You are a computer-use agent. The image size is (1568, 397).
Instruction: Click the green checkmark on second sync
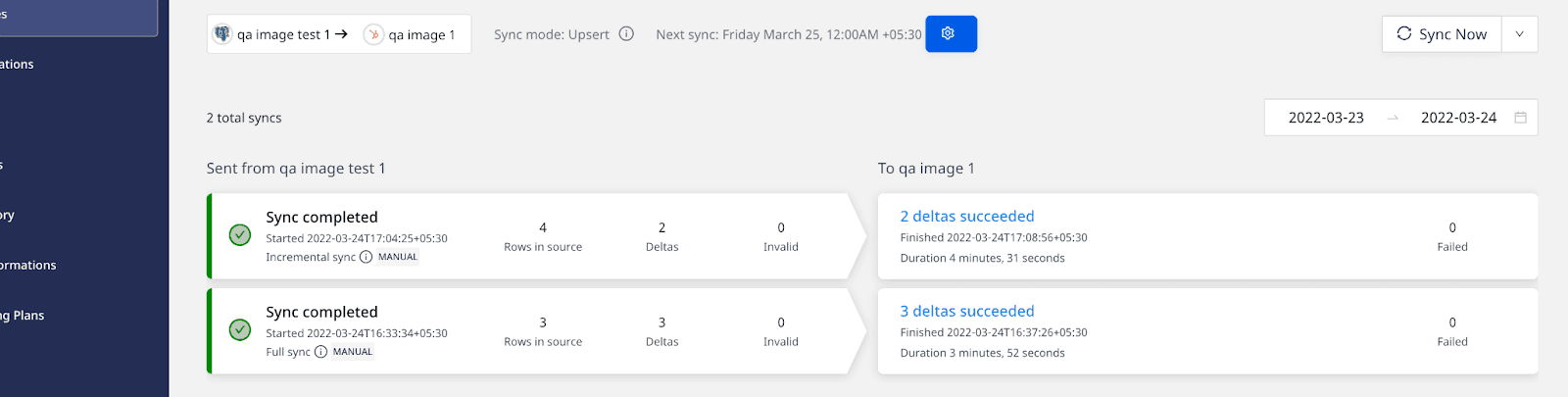tap(239, 330)
